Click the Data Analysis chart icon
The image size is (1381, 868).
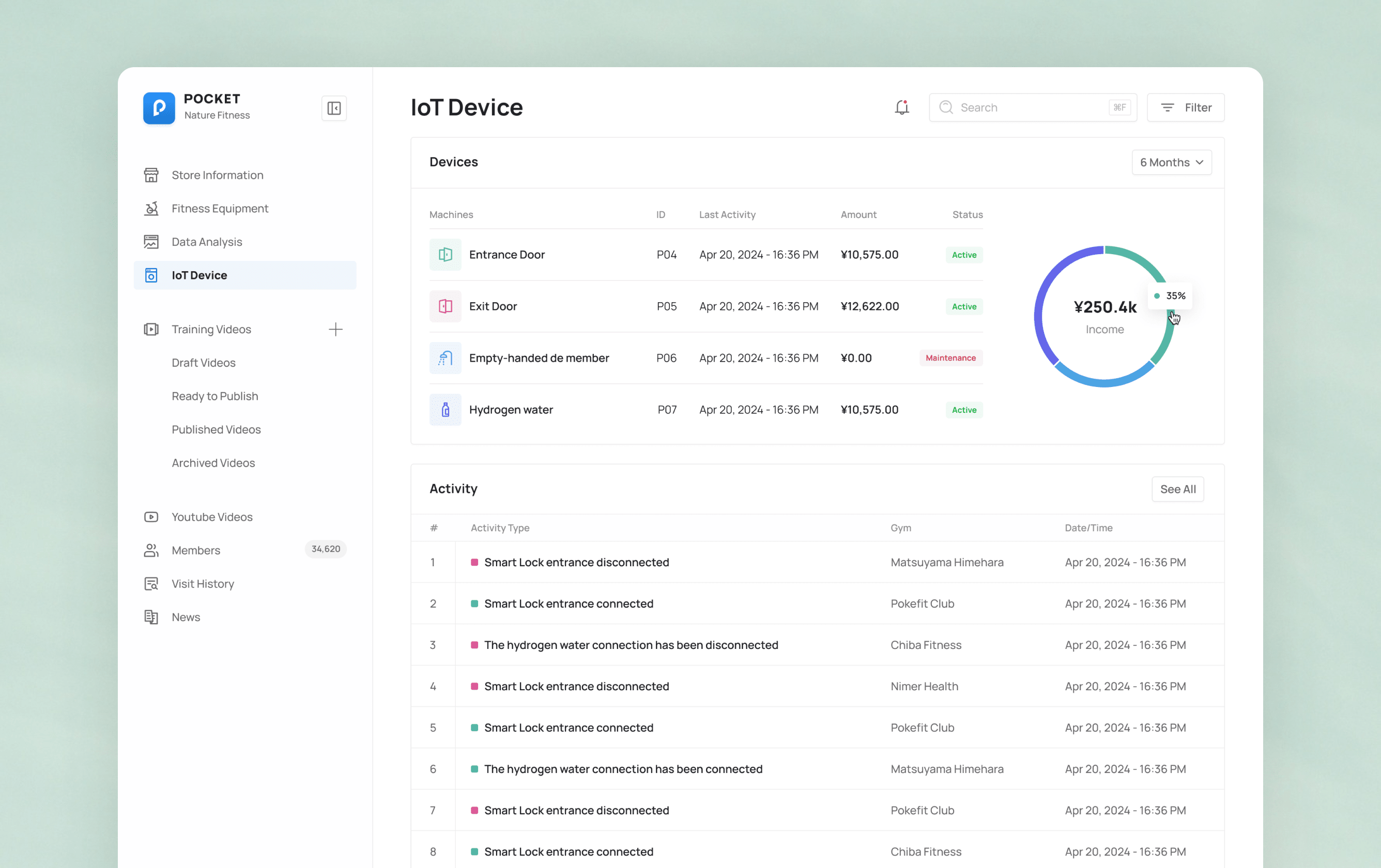pyautogui.click(x=151, y=241)
